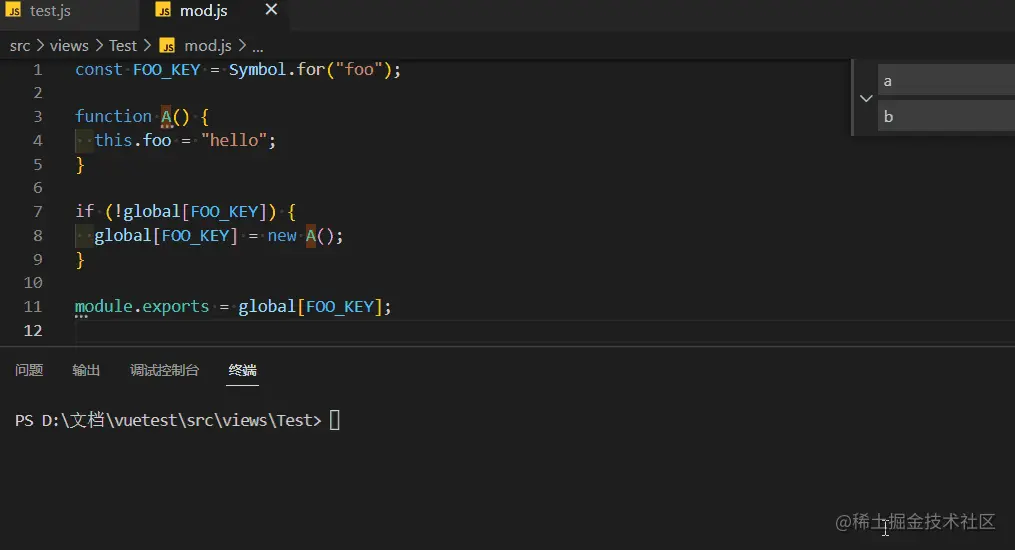Open the Test breadcrumb segment
The width and height of the screenshot is (1015, 550).
coord(123,46)
